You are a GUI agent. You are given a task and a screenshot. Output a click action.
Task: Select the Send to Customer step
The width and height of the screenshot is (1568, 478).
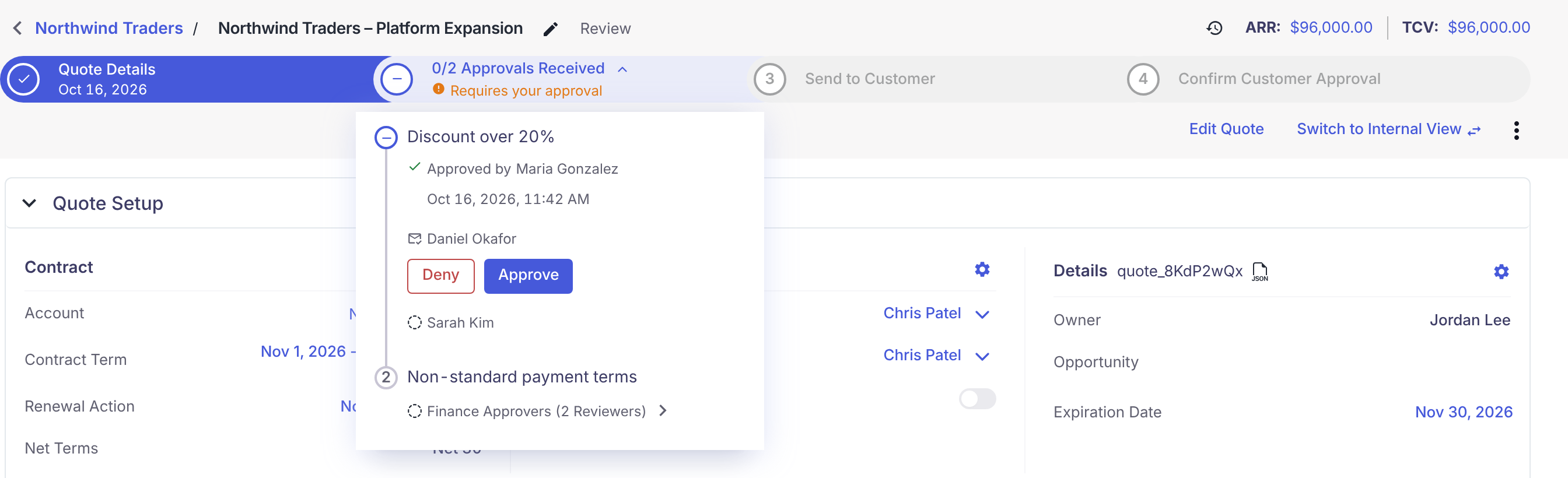click(x=935, y=79)
